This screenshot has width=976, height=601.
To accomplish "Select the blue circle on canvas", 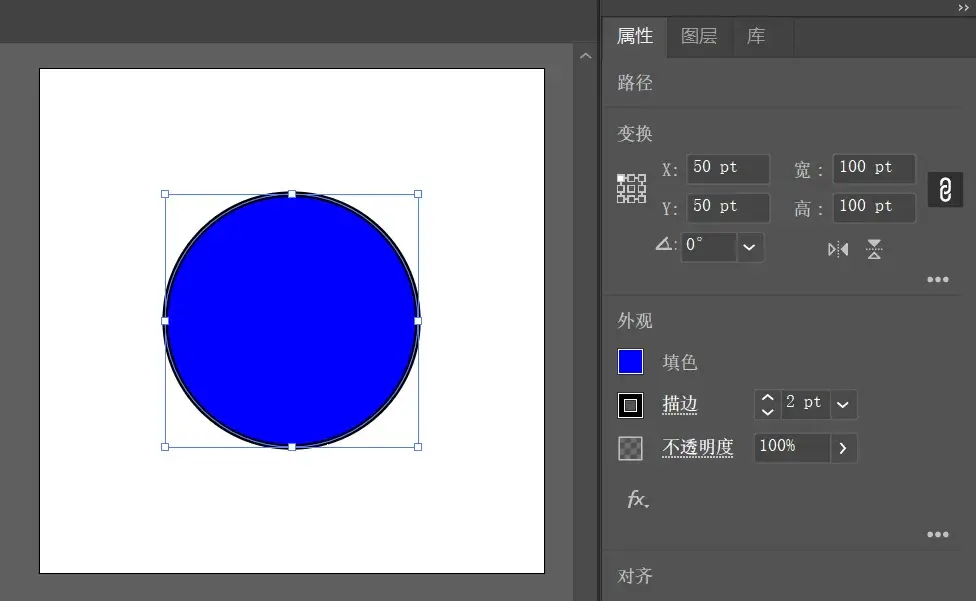I will (291, 320).
